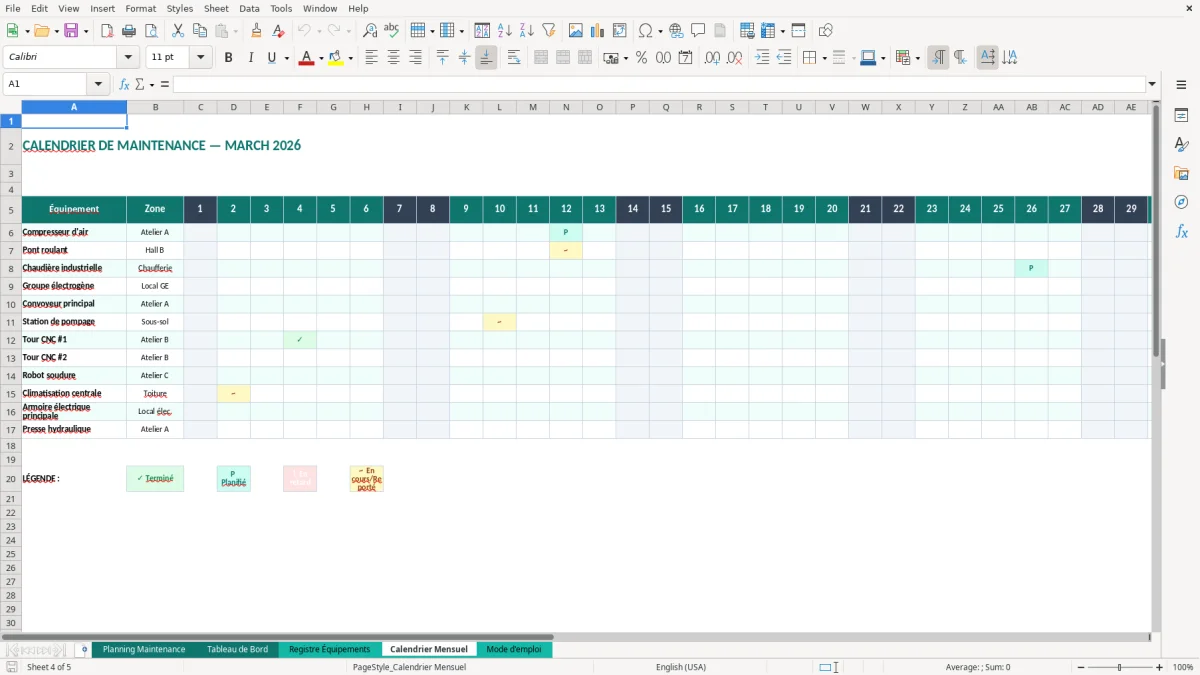Screen dimensions: 1200x675
Task: Toggle Align Right button
Action: pyautogui.click(x=415, y=58)
